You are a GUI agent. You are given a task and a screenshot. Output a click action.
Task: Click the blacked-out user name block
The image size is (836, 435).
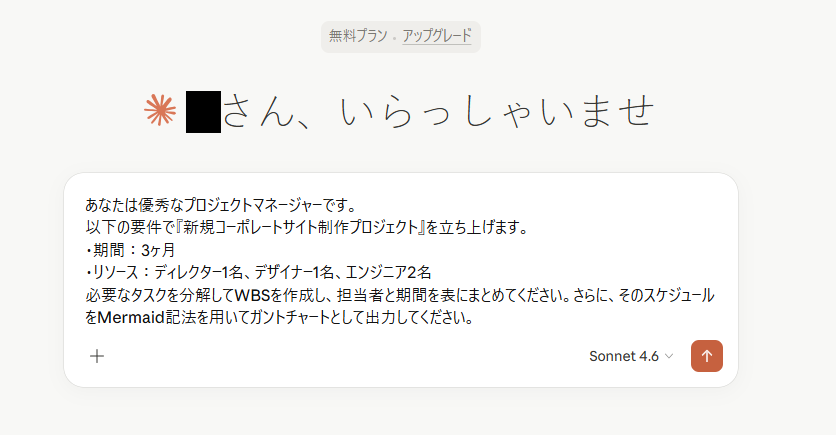(x=203, y=112)
